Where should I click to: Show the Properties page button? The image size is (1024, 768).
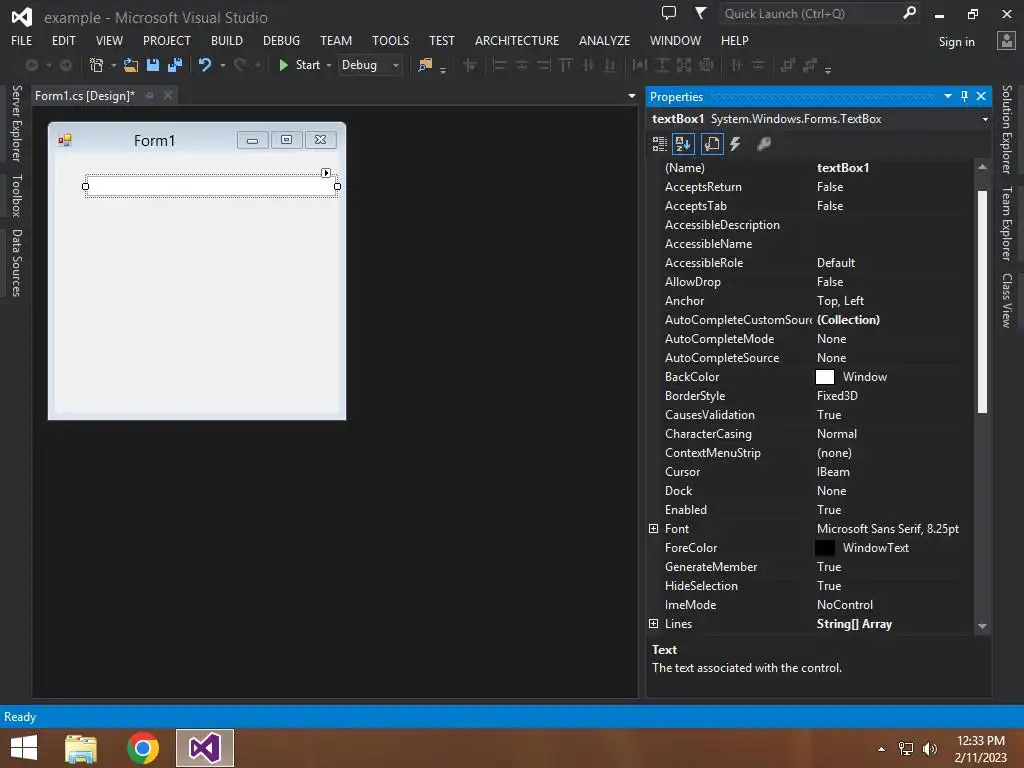pyautogui.click(x=712, y=144)
